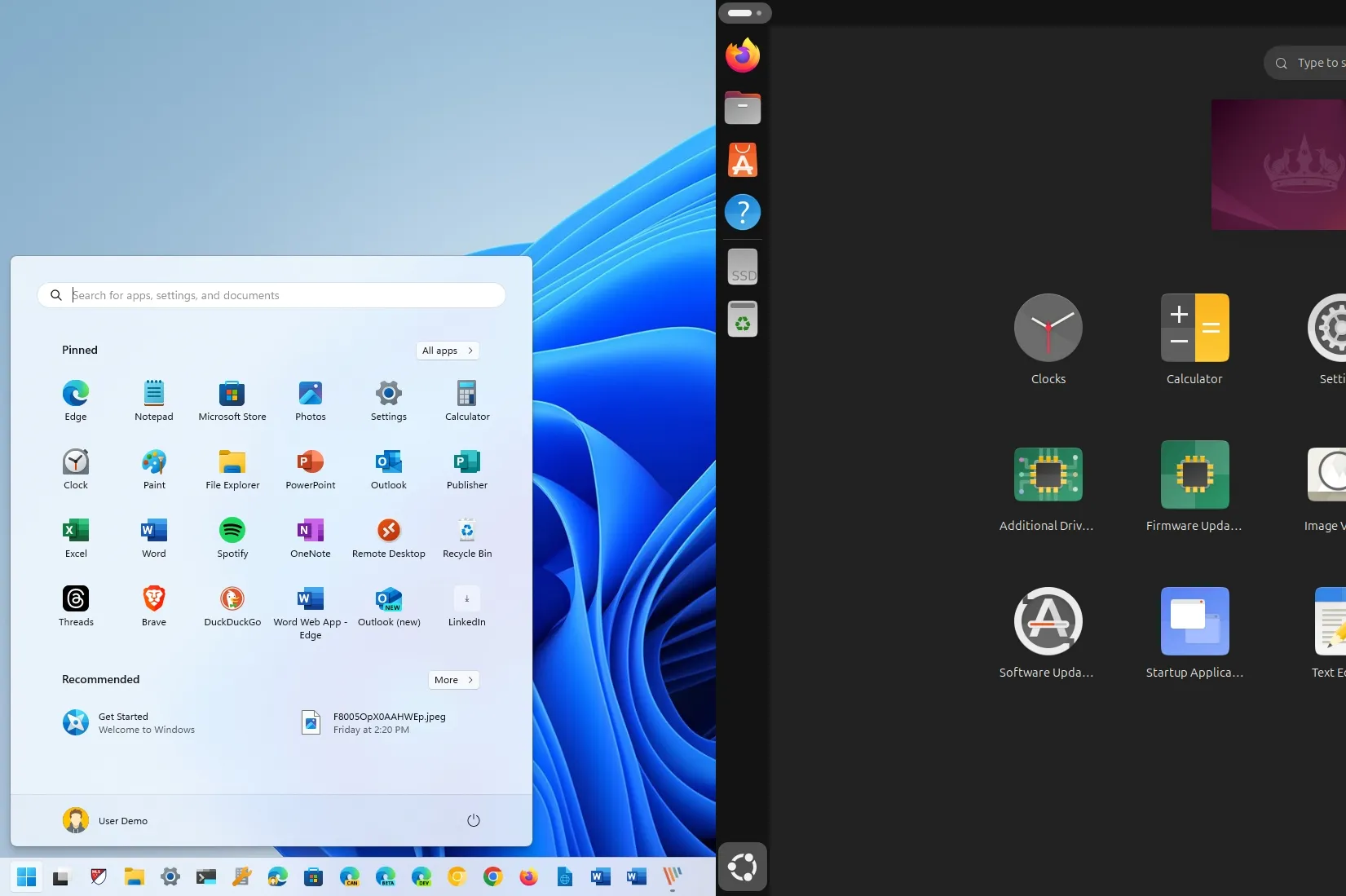Open Software Updater from the app grid

[x=1048, y=633]
